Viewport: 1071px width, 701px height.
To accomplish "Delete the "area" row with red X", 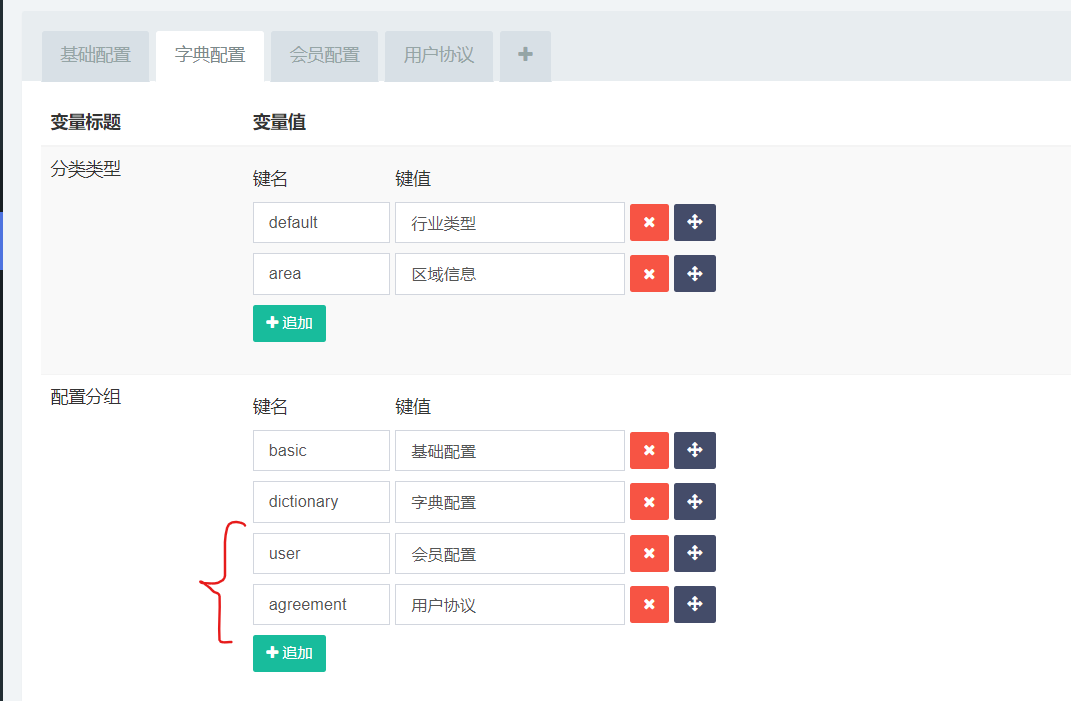I will 649,273.
